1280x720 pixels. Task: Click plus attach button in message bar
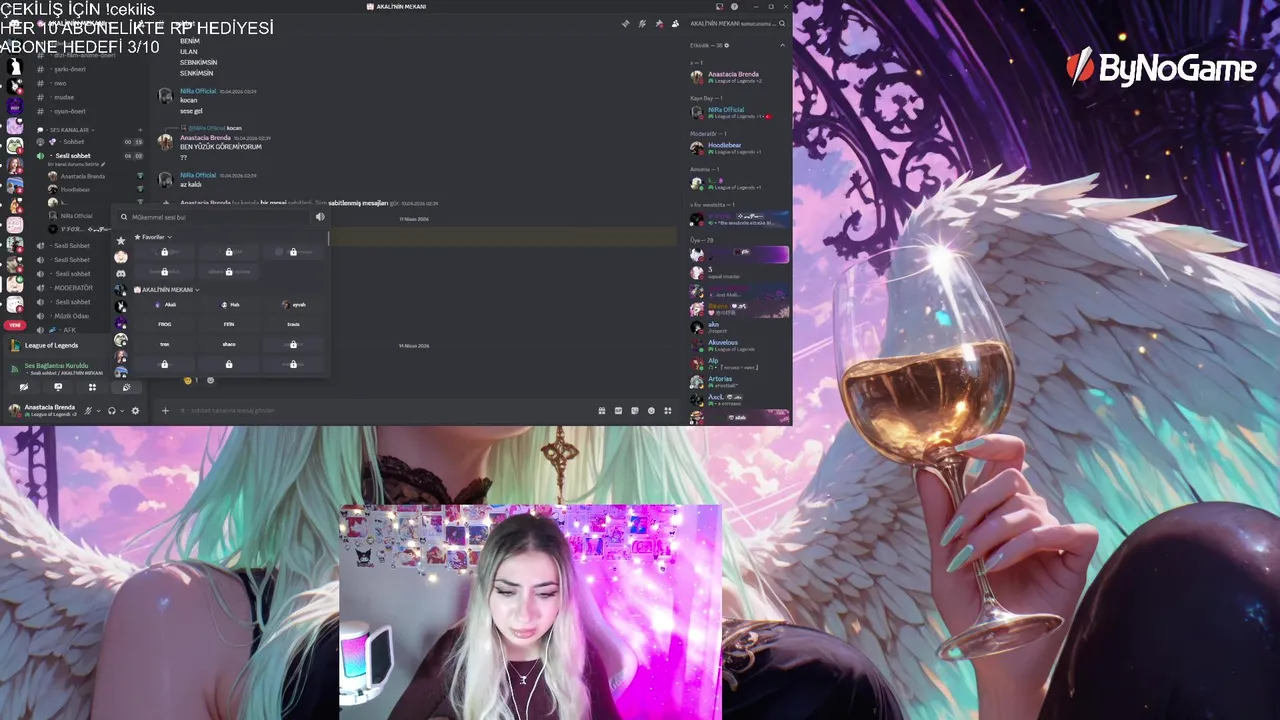165,410
